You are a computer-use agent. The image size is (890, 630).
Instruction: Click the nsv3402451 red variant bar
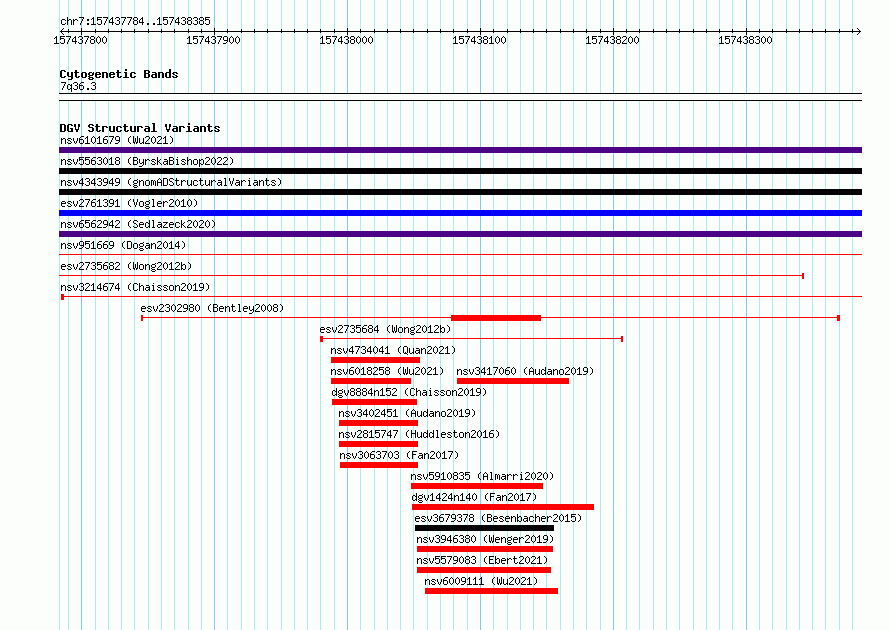(379, 423)
